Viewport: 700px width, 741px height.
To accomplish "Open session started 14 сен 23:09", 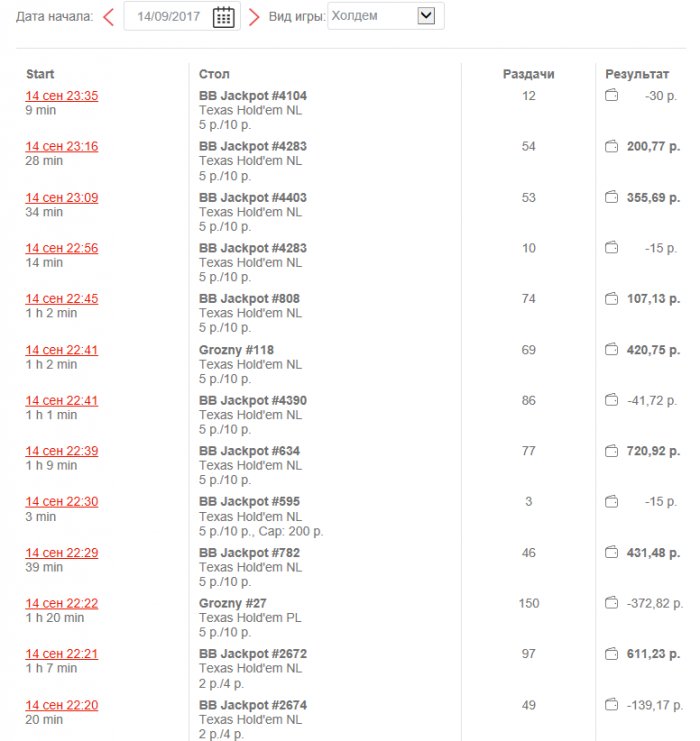I will pyautogui.click(x=62, y=198).
